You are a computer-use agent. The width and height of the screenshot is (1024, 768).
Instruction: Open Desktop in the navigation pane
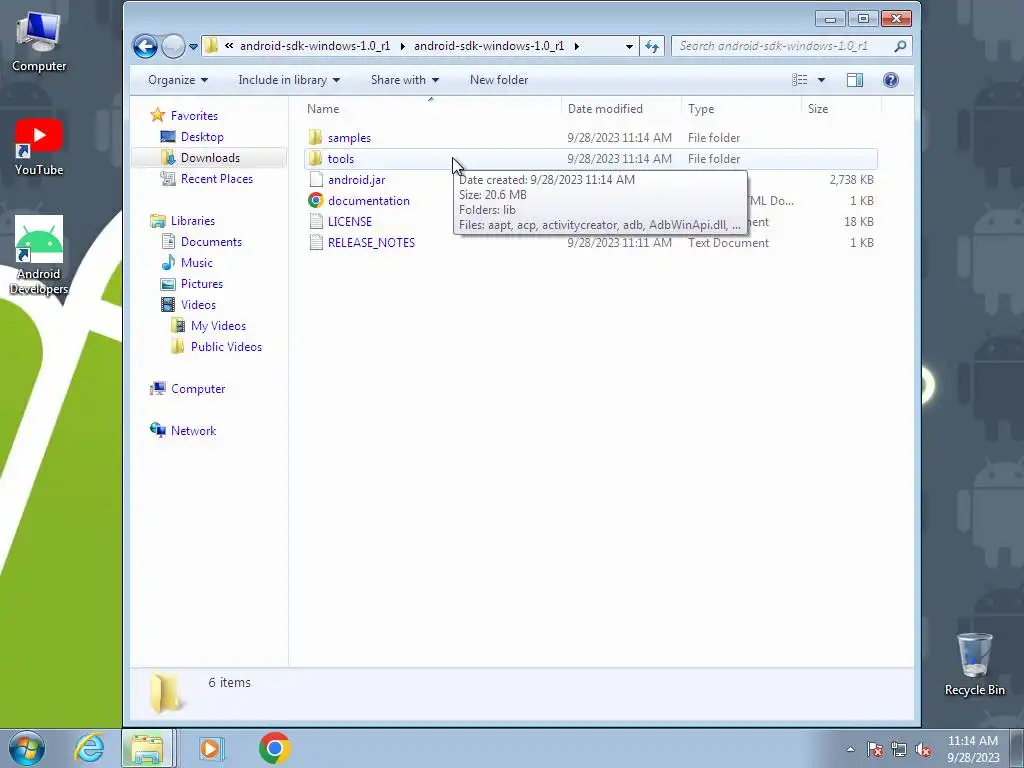202,136
